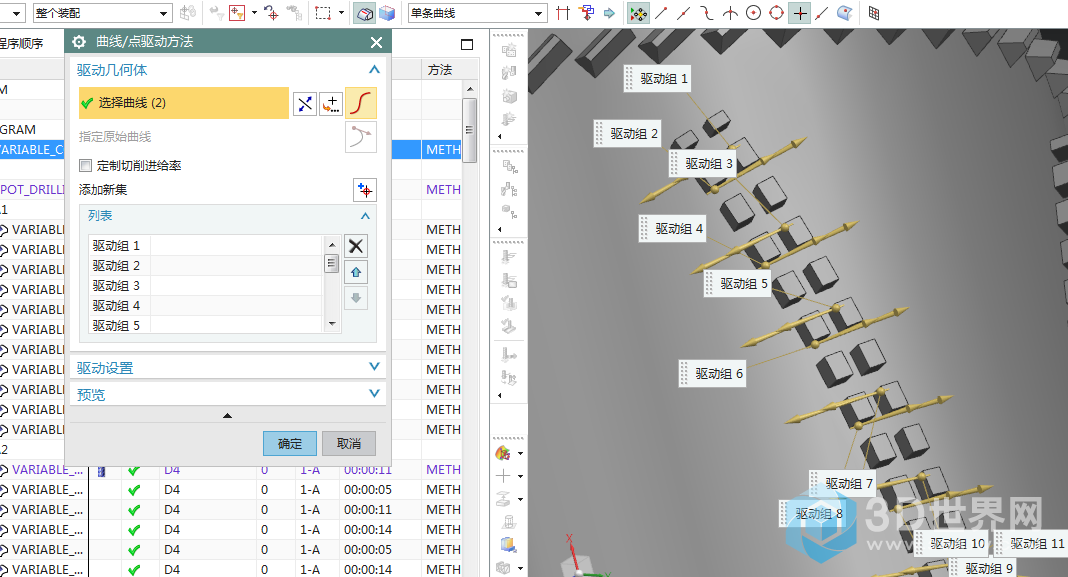Click the 添加新集 add new set icon
The width and height of the screenshot is (1068, 577).
point(364,190)
